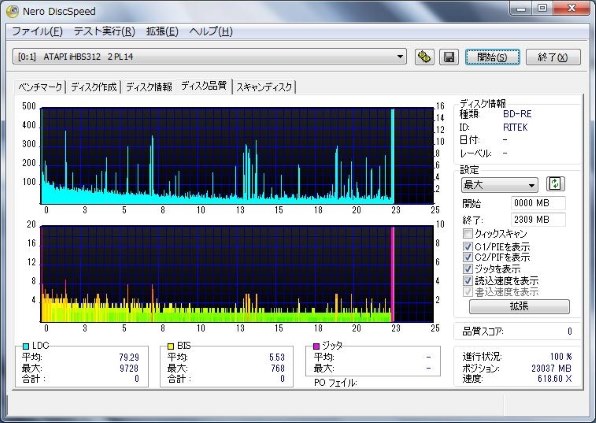The image size is (596, 423).
Task: Click the progress value 100 %
Action: click(561, 357)
